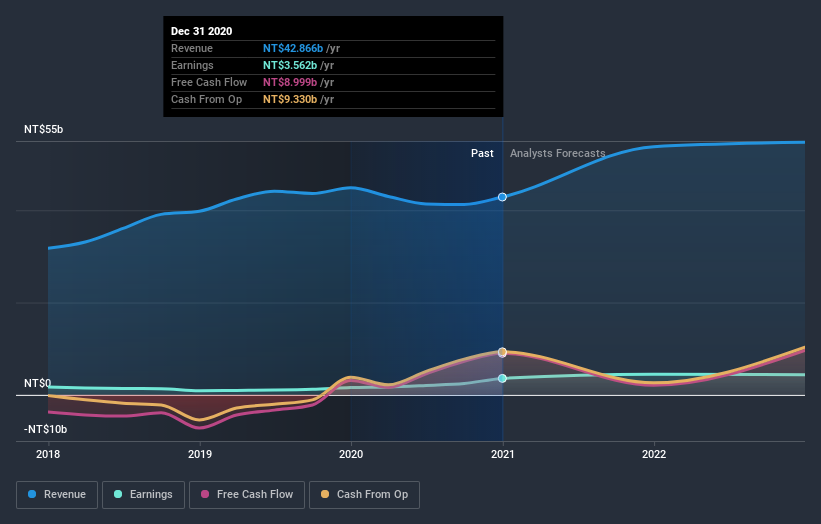
Task: Select the 2021 x-axis label
Action: coord(503,454)
